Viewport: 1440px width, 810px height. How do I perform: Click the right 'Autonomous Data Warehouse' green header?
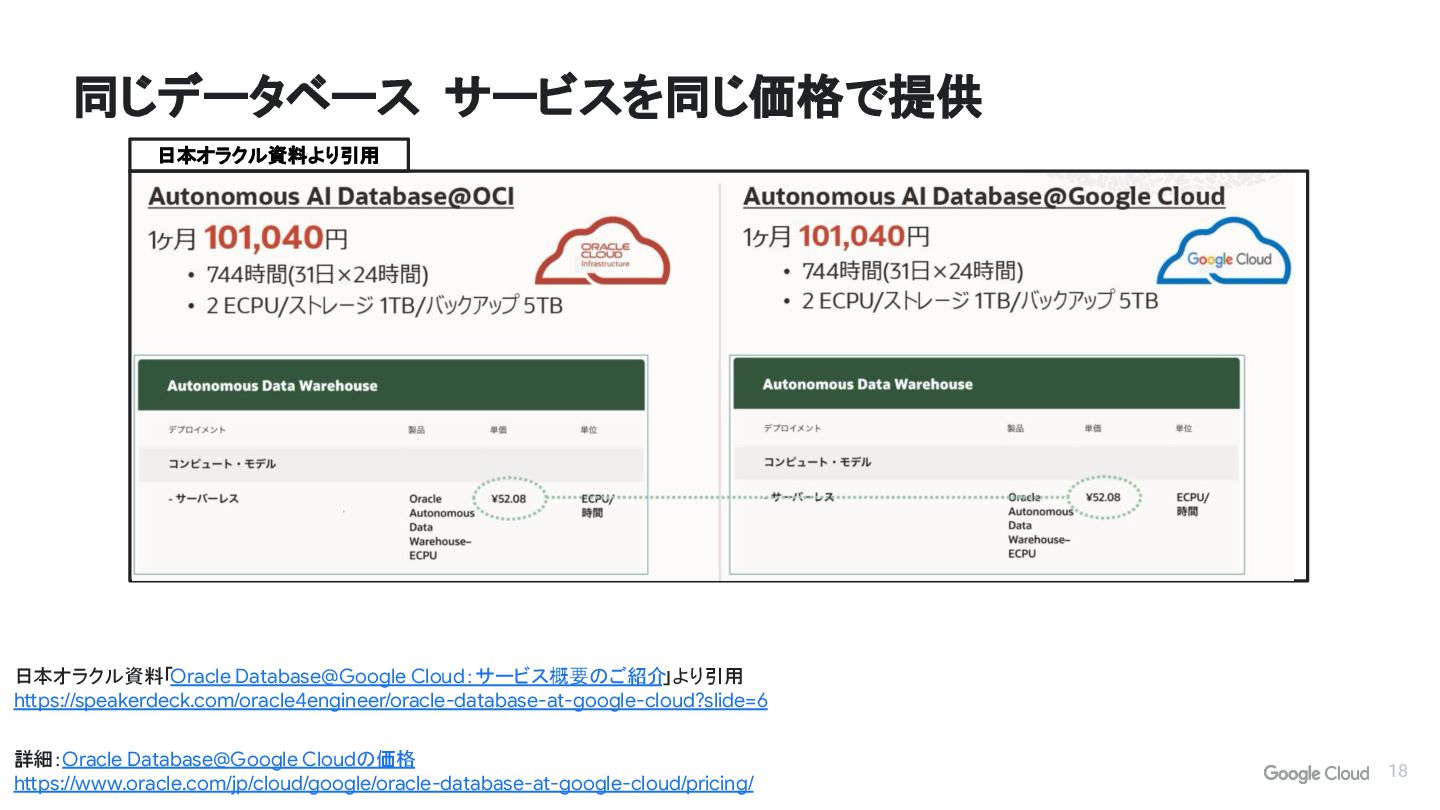click(x=986, y=384)
